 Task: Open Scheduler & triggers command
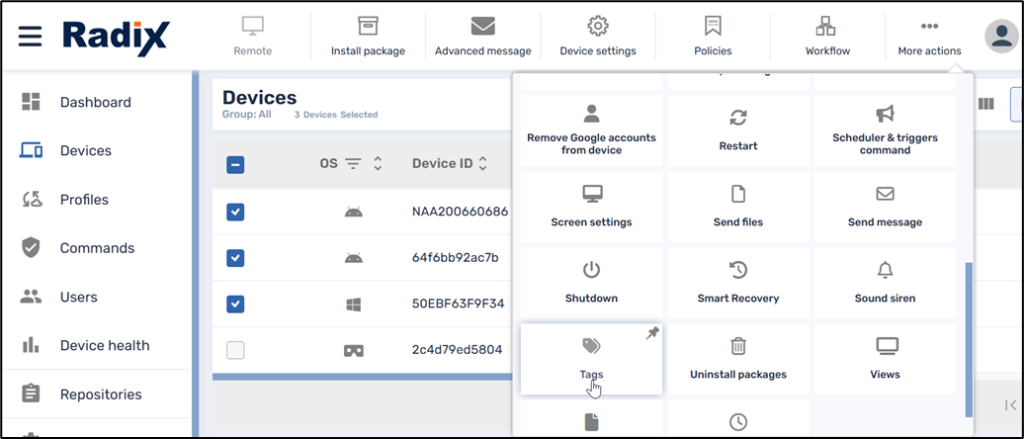[x=884, y=130]
